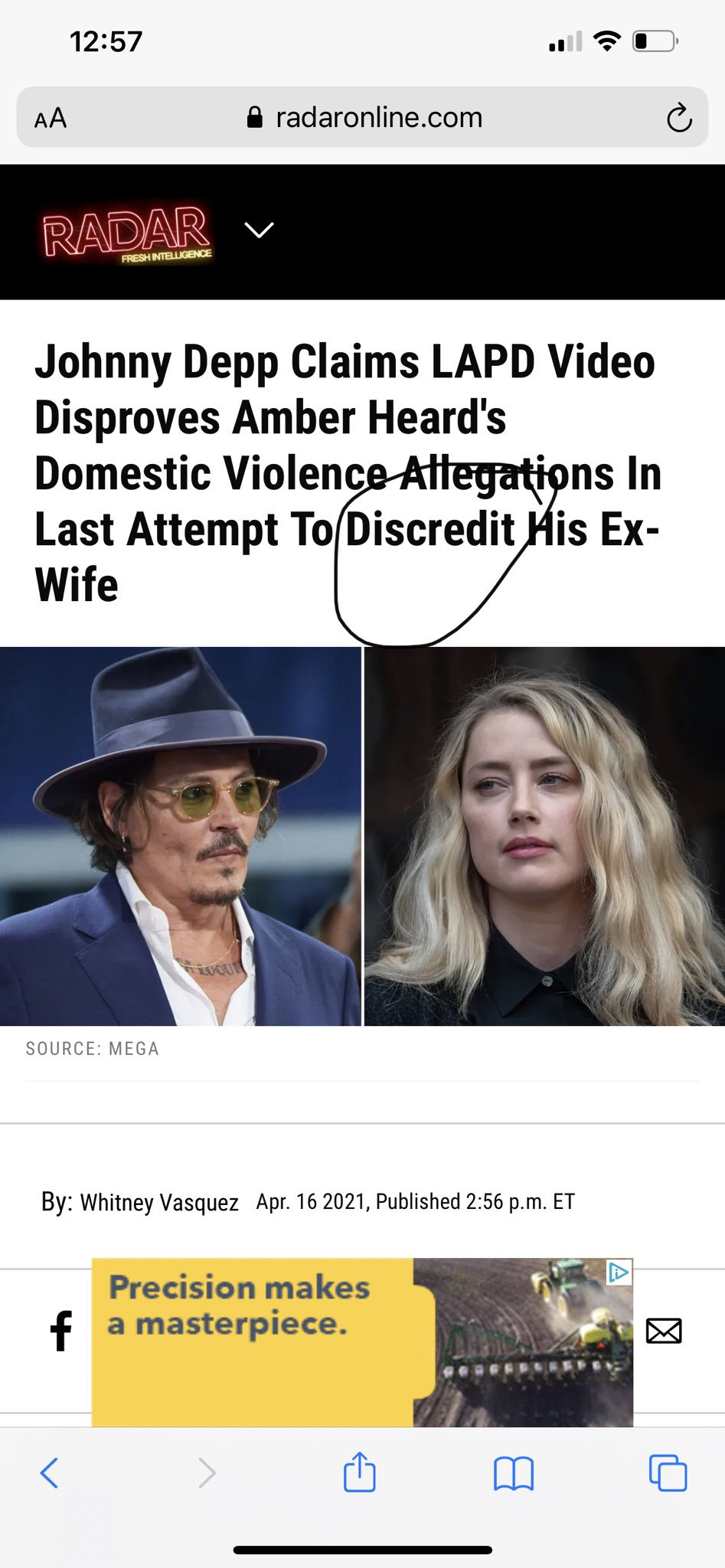725x1568 pixels.
Task: Share article via Facebook icon
Action: pyautogui.click(x=60, y=1331)
